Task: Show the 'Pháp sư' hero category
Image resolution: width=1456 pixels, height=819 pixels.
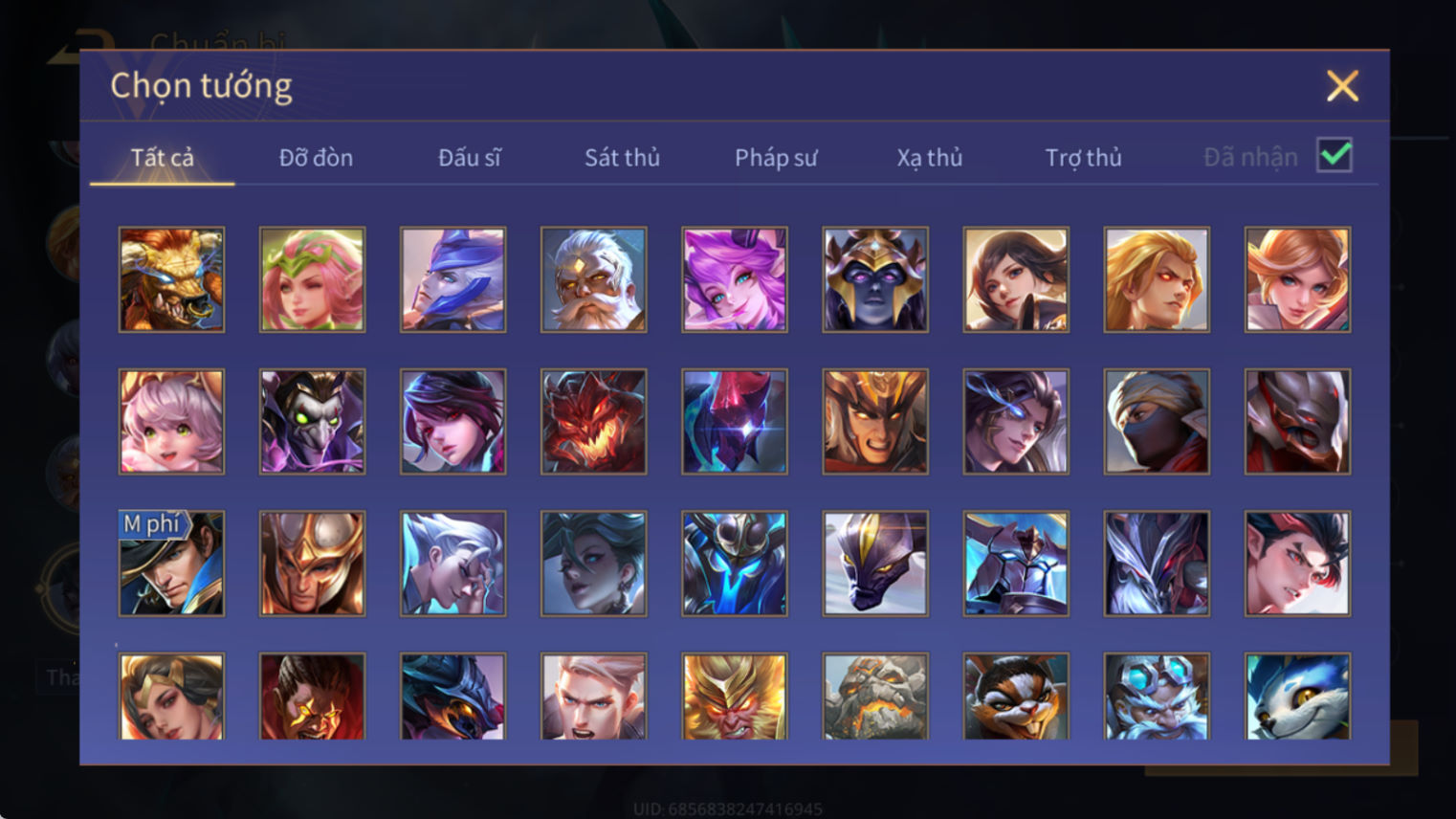Action: [776, 158]
